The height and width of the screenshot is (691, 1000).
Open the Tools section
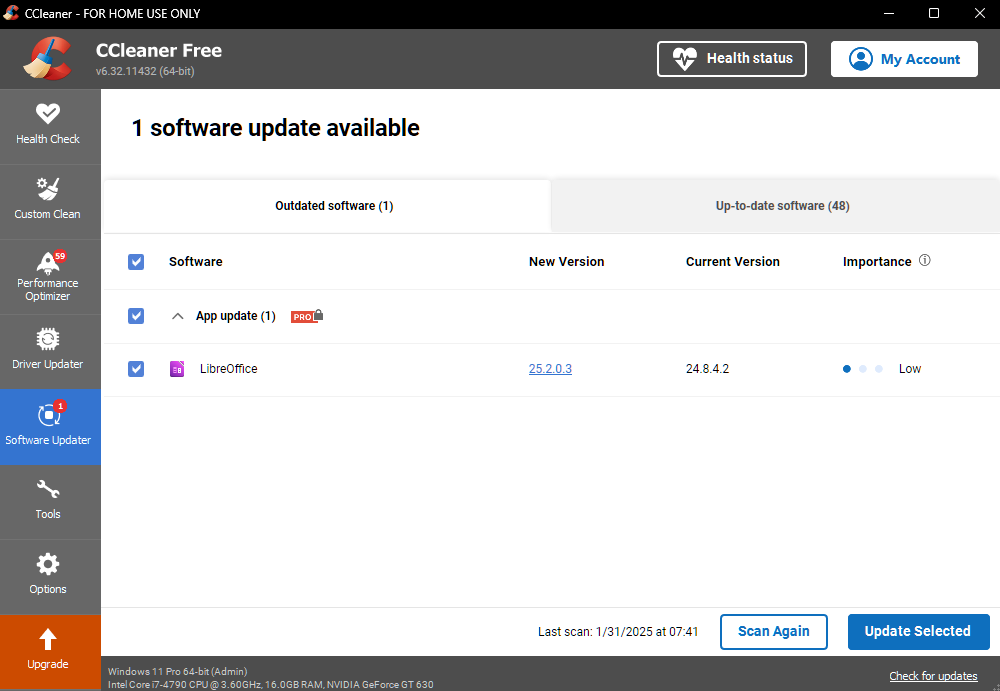[50, 502]
